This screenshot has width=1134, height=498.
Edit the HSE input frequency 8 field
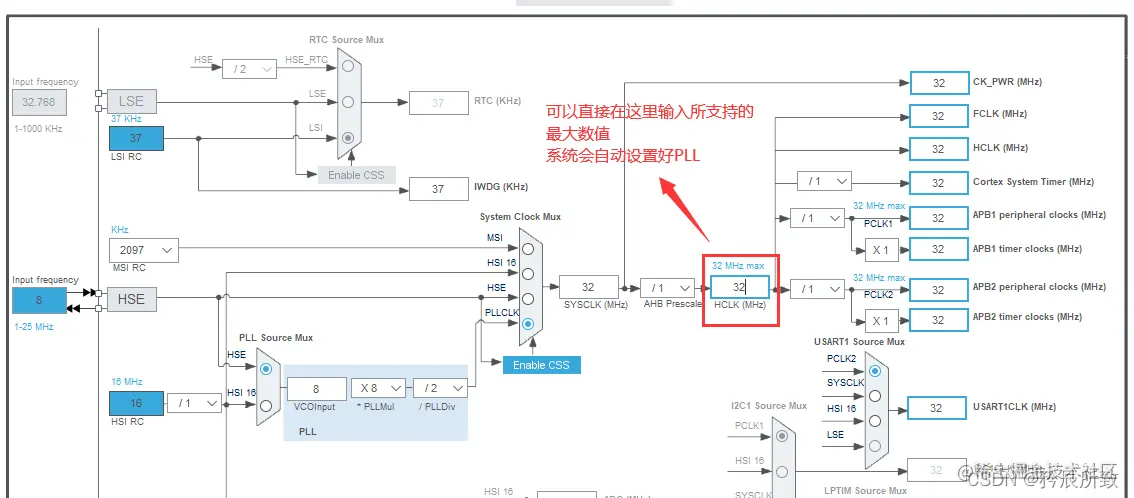(x=39, y=300)
